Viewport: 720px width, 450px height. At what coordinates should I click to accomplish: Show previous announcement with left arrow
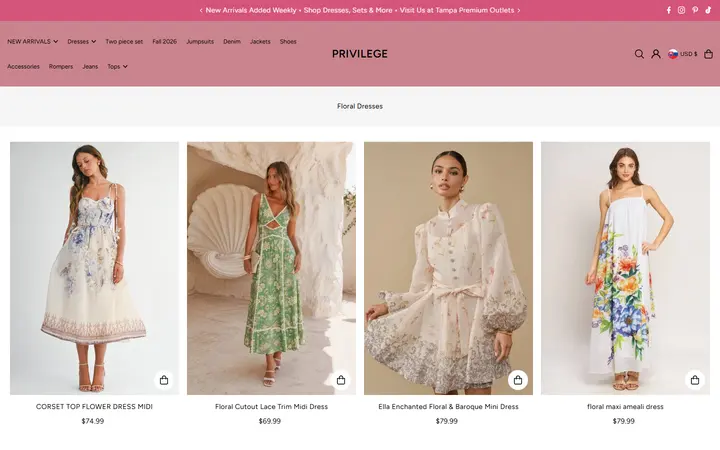tap(201, 10)
